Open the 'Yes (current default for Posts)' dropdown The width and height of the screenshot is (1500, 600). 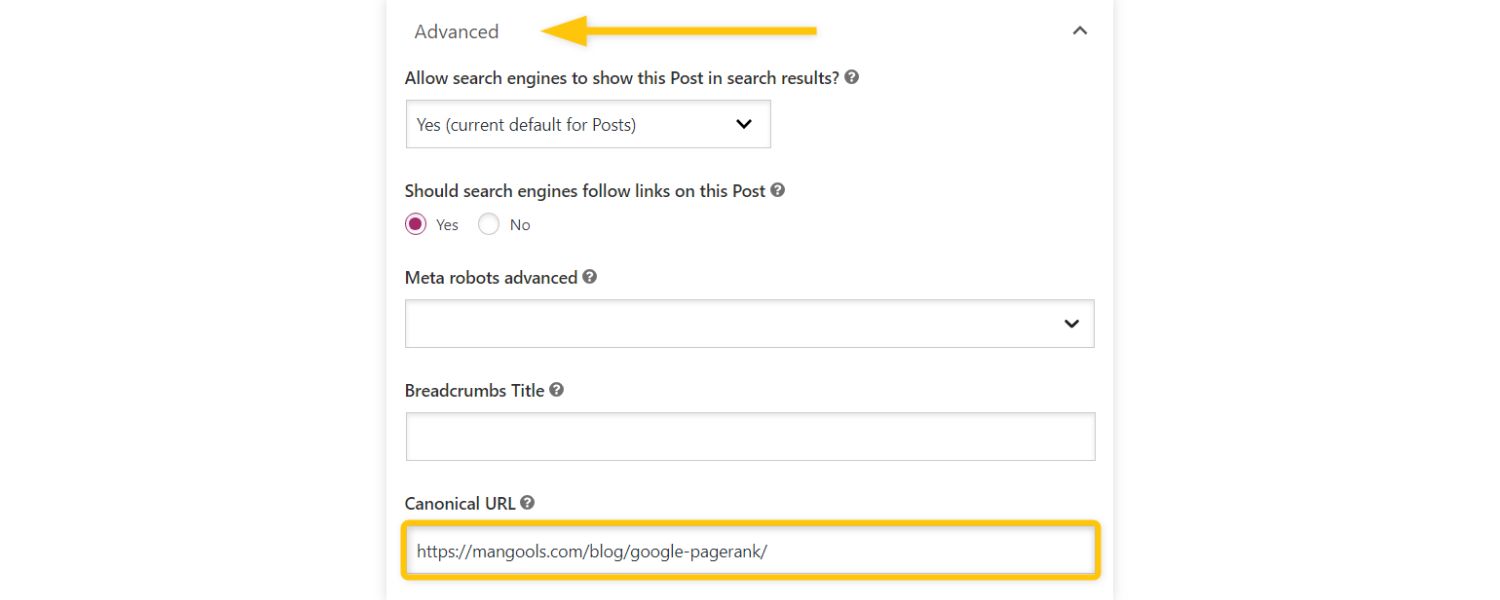(x=588, y=124)
